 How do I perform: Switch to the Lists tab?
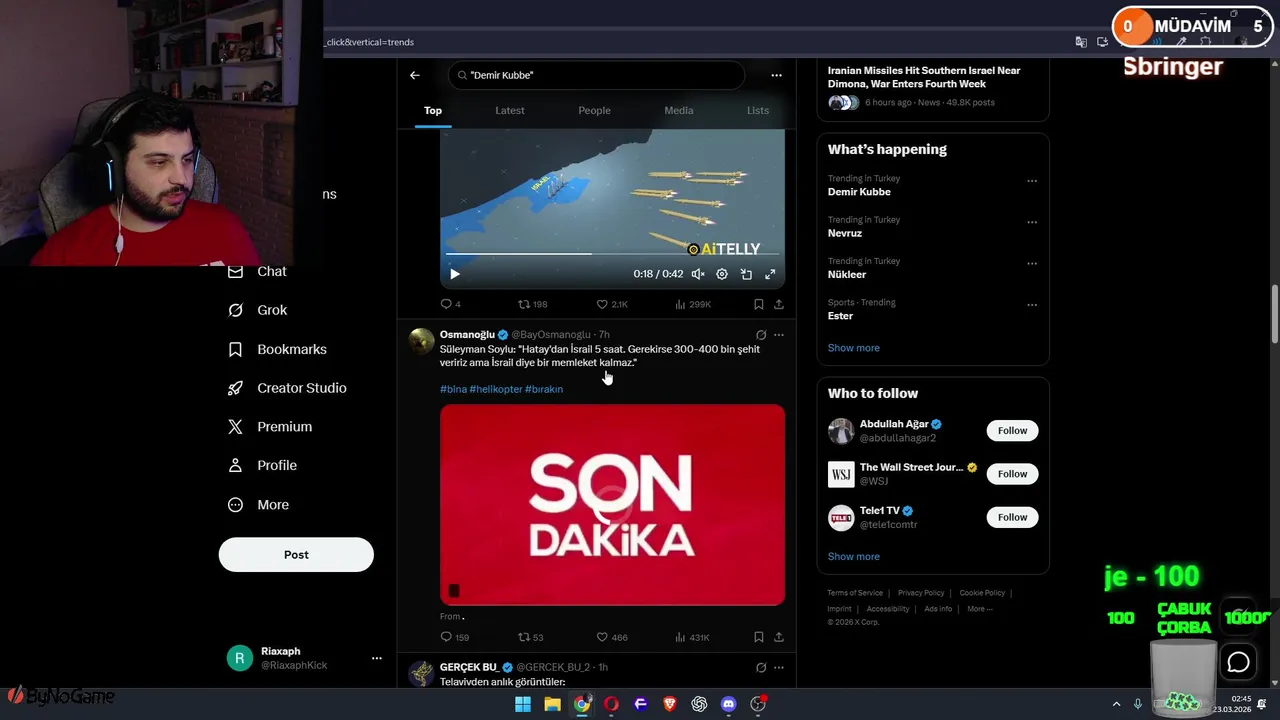(758, 110)
